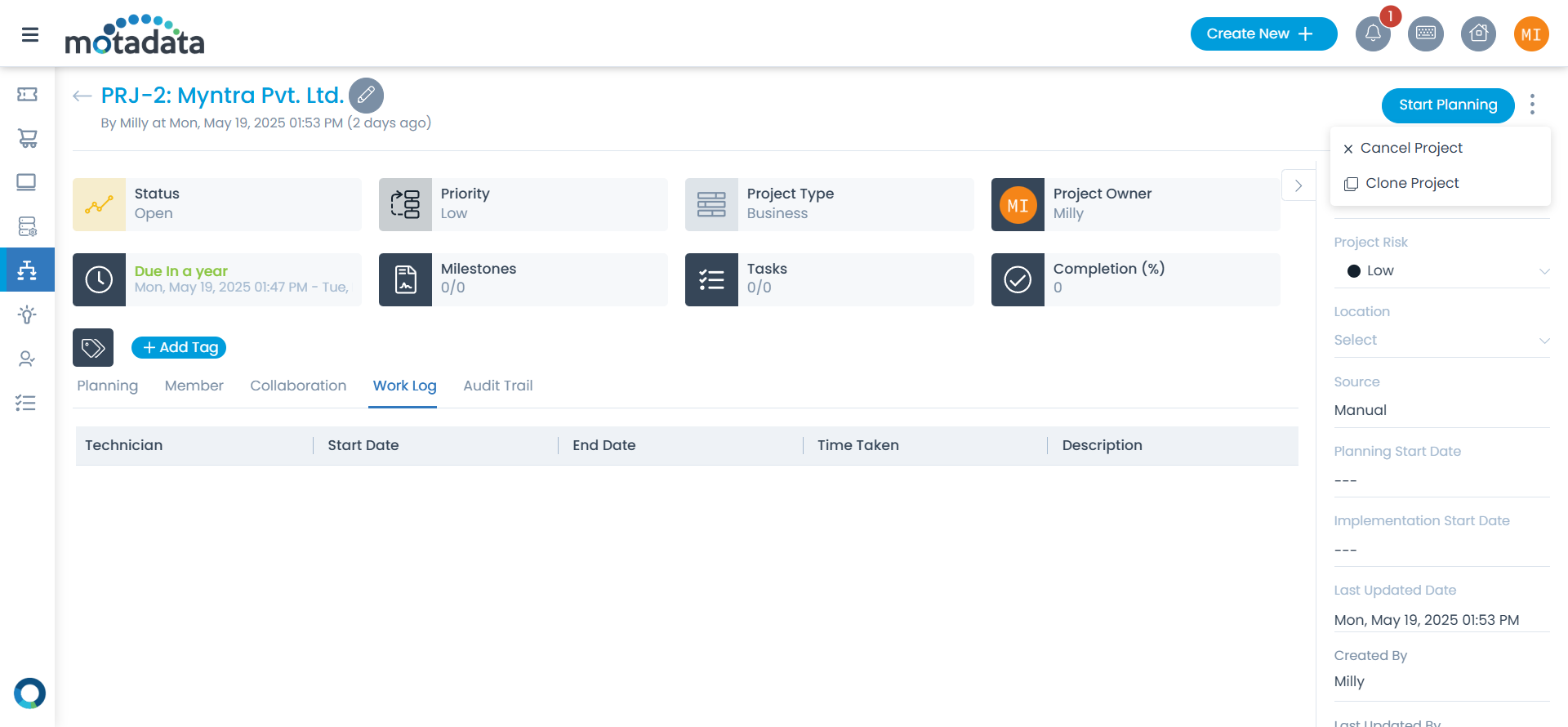Click the tags label icon
The width and height of the screenshot is (1568, 727).
pyautogui.click(x=93, y=348)
